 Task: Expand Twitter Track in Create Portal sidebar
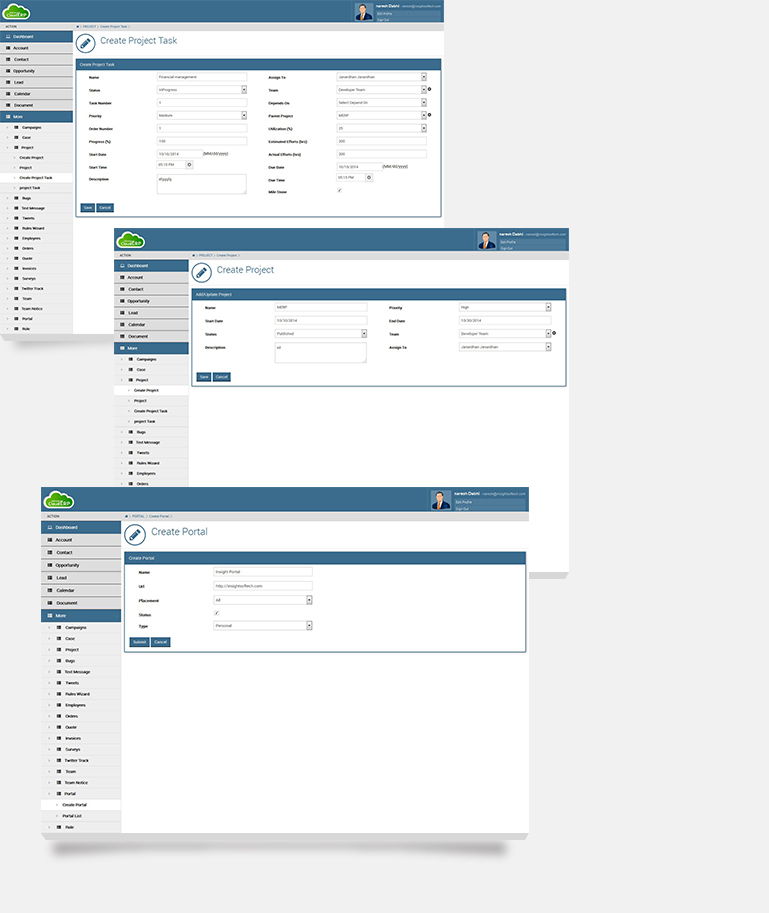(81, 760)
